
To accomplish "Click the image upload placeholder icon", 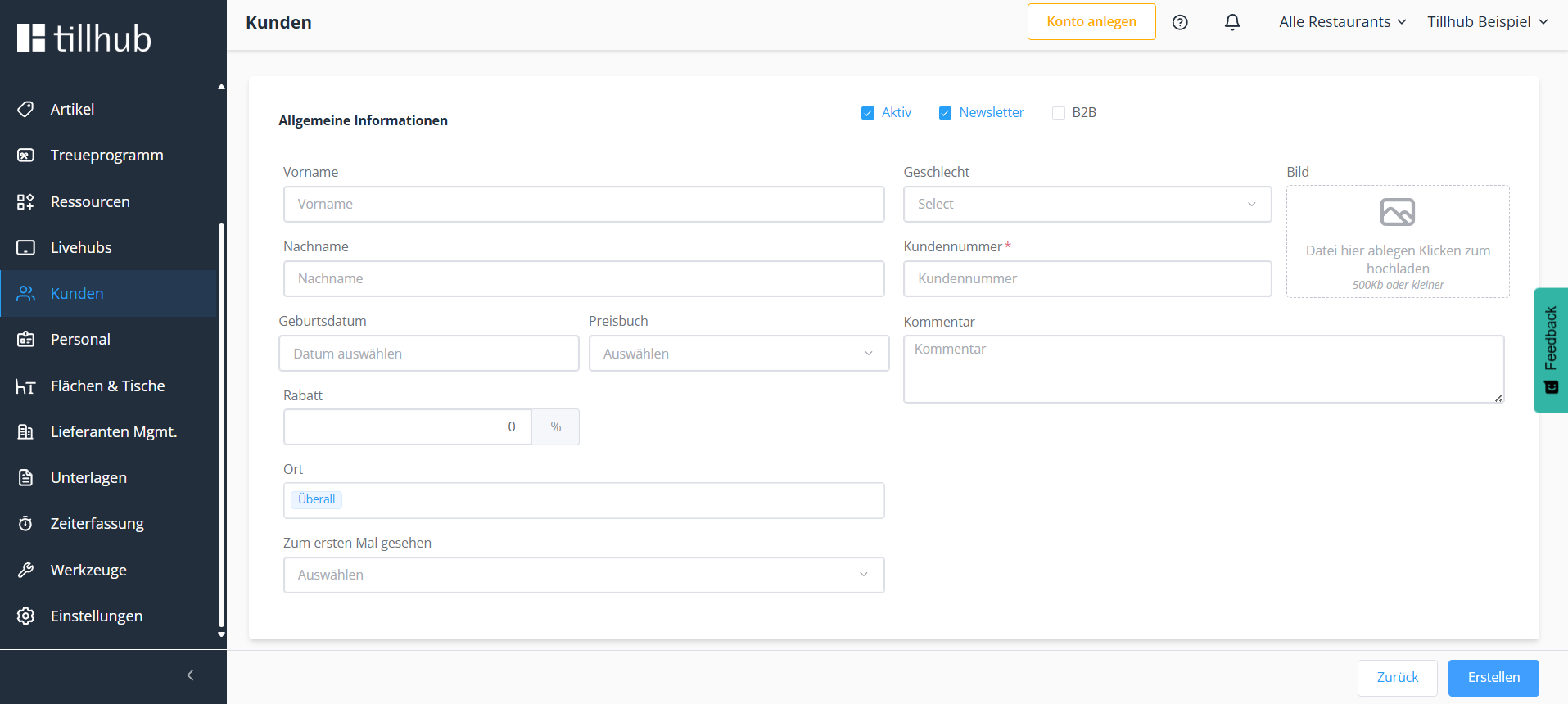I will point(1398,212).
